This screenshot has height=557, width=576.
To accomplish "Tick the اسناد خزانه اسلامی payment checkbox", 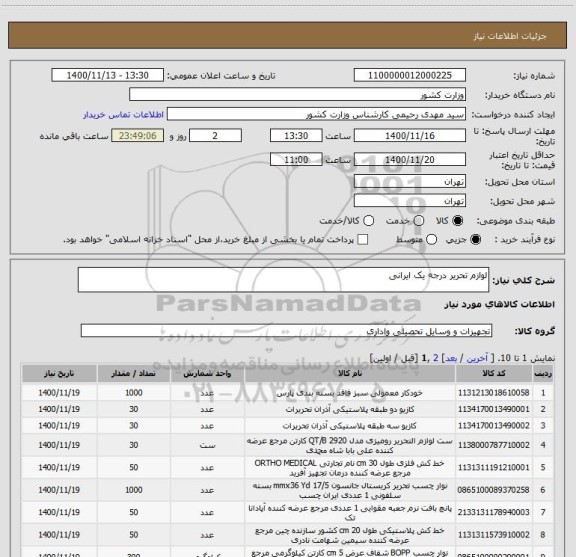I will point(363,240).
